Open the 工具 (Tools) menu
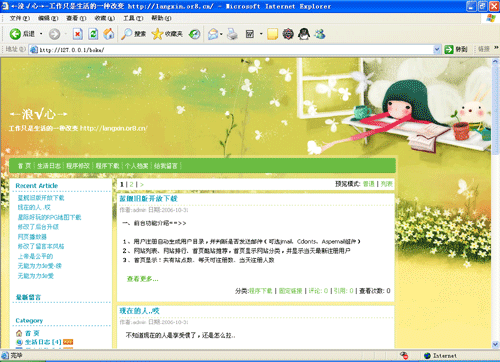Image resolution: width=500 pixels, height=362 pixels. [133, 18]
